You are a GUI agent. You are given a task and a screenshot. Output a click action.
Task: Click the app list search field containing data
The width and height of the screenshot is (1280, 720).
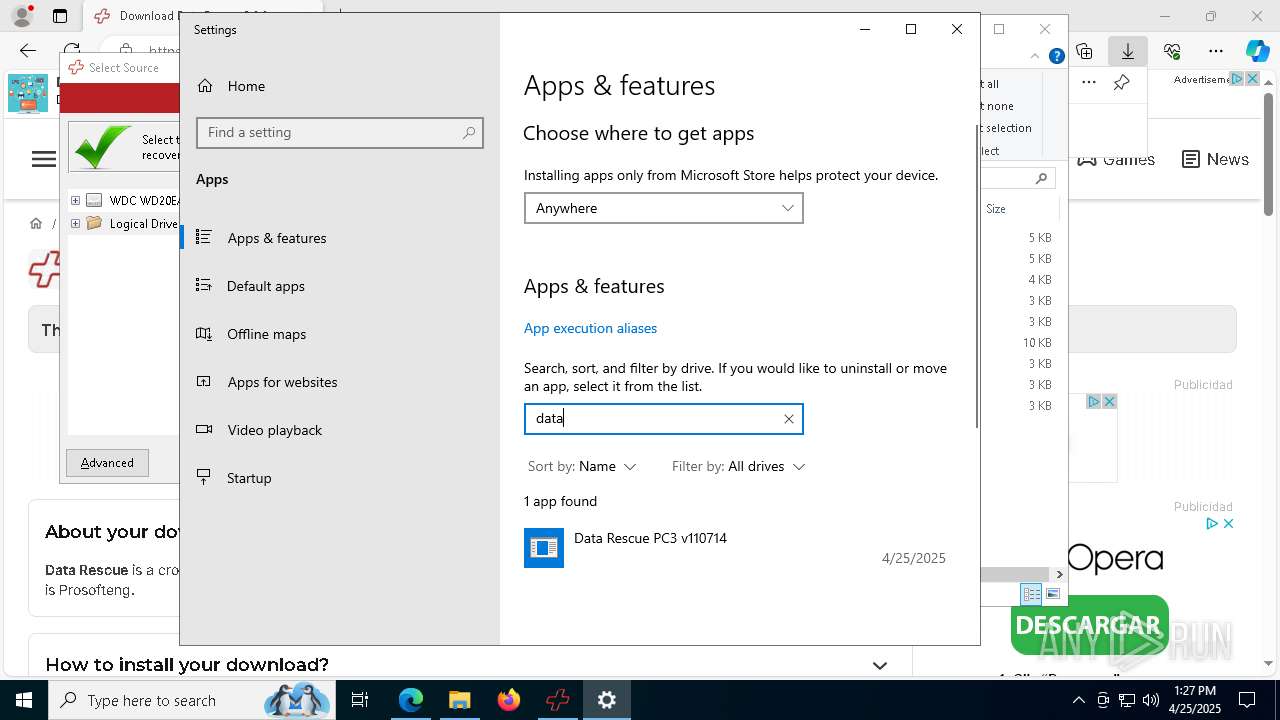[x=663, y=419]
